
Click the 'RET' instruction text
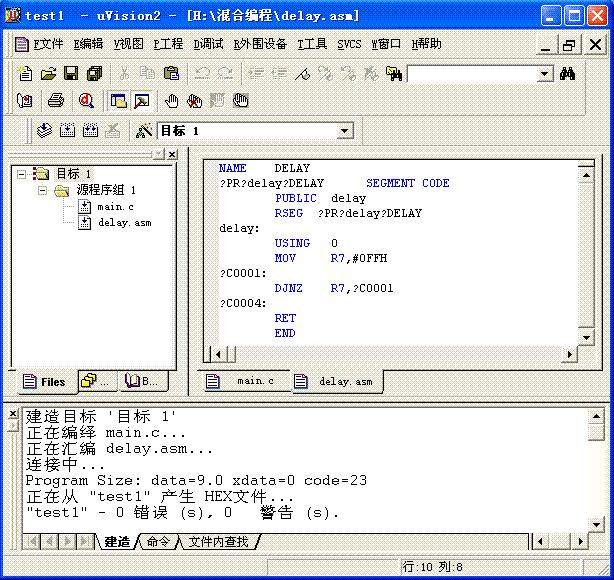pos(285,318)
